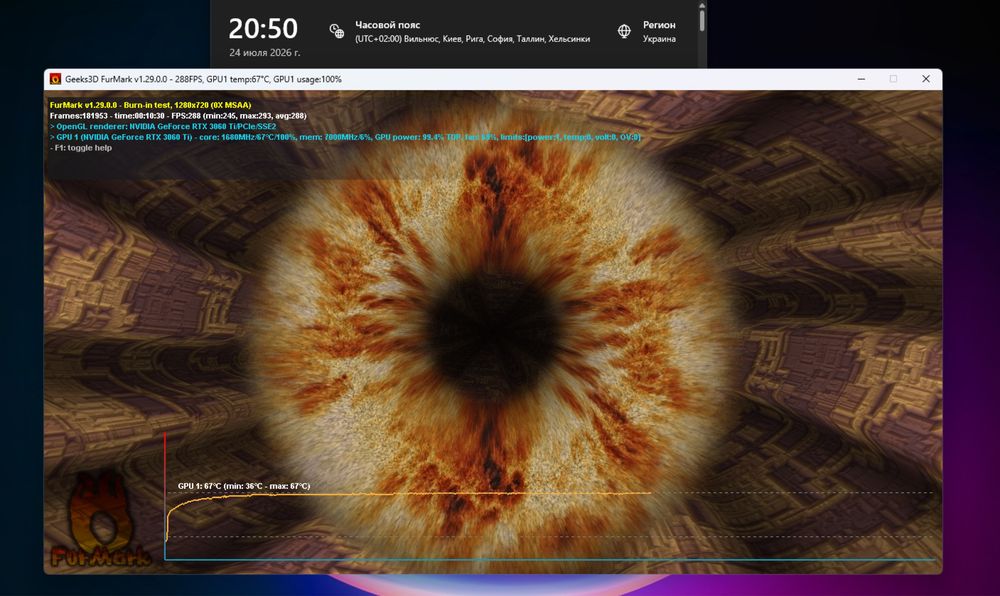Click the 20:50 clock display
The width and height of the screenshot is (1000, 596).
[263, 29]
